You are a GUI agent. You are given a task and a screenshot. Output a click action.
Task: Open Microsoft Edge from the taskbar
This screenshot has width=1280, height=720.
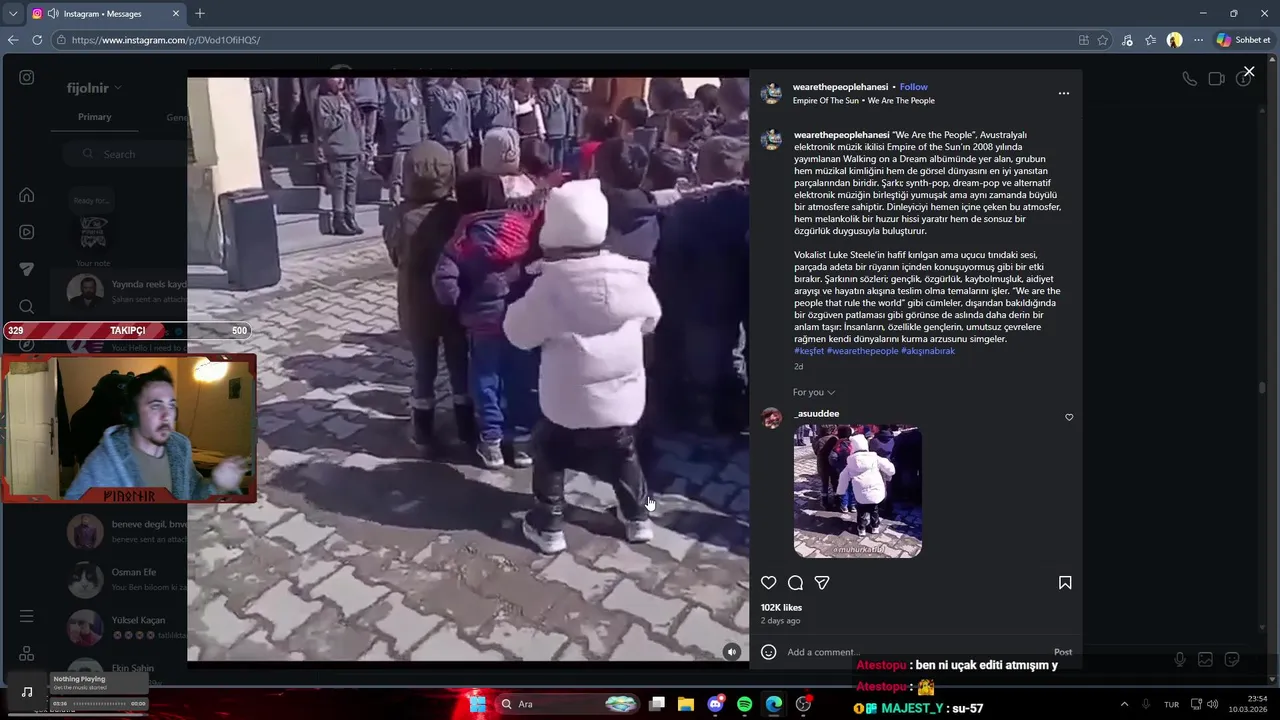[774, 704]
